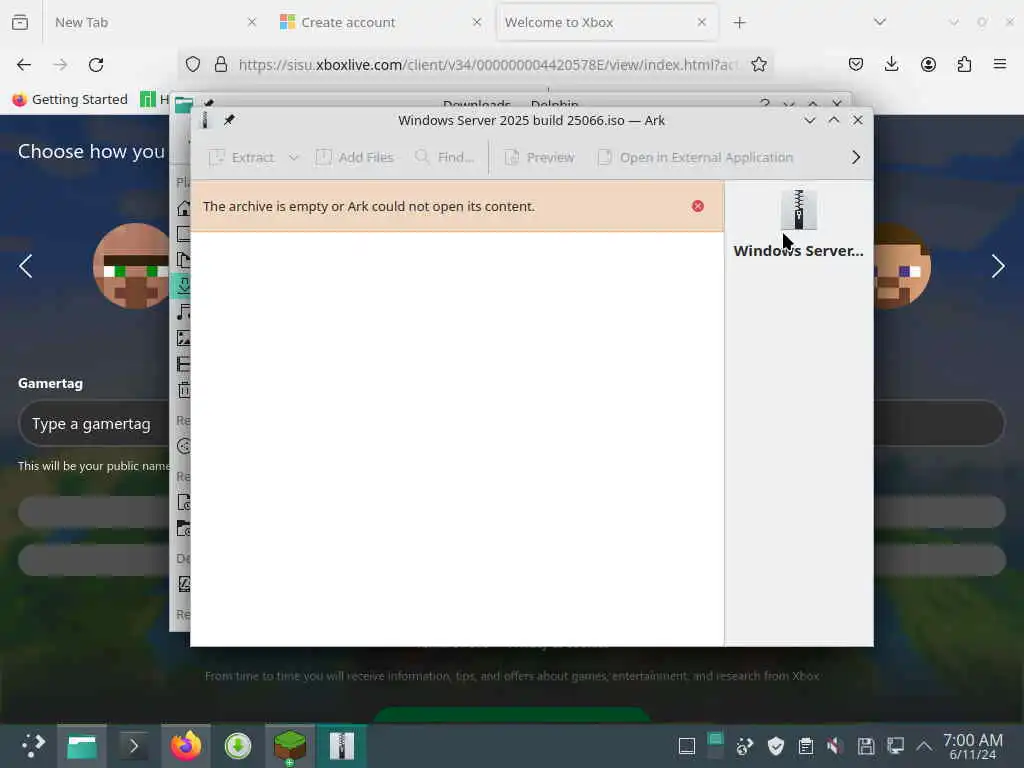Switch to the Create account tab
The height and width of the screenshot is (768, 1024).
click(379, 22)
